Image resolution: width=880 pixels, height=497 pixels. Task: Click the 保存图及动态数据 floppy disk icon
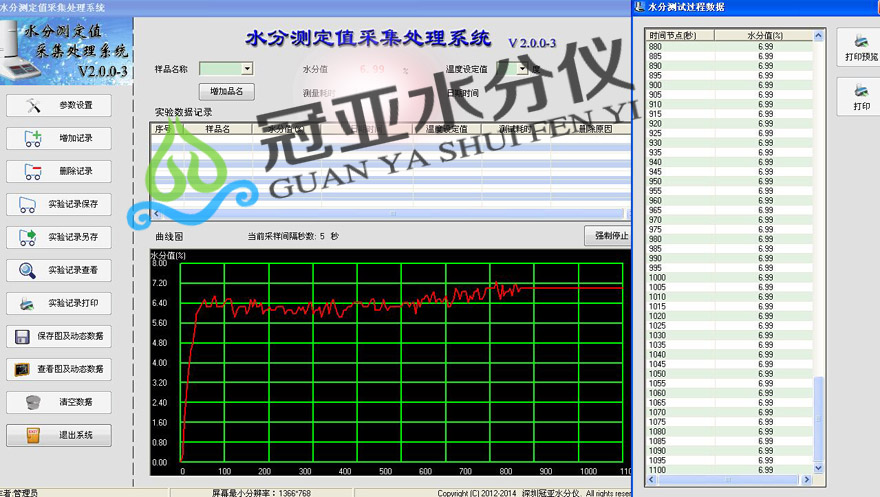coord(22,337)
